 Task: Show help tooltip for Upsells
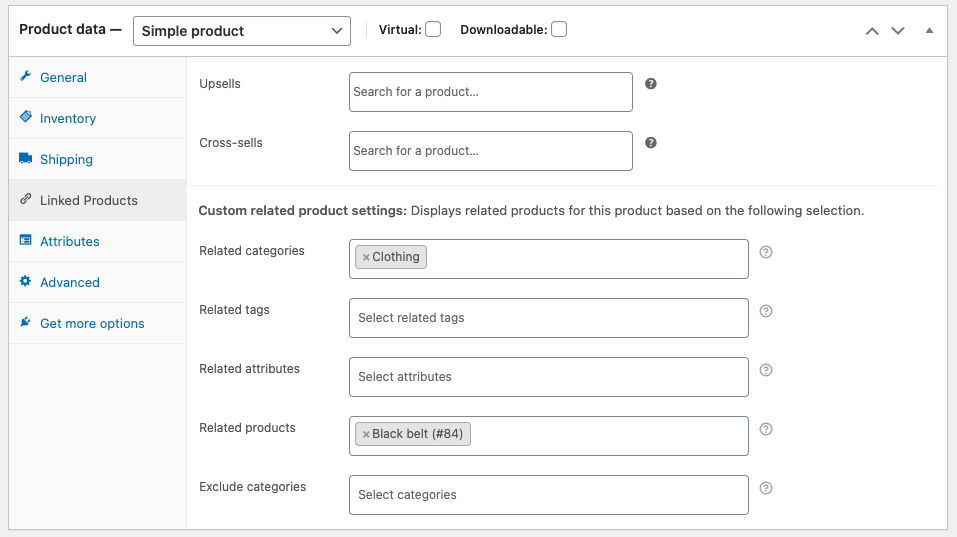pyautogui.click(x=651, y=84)
